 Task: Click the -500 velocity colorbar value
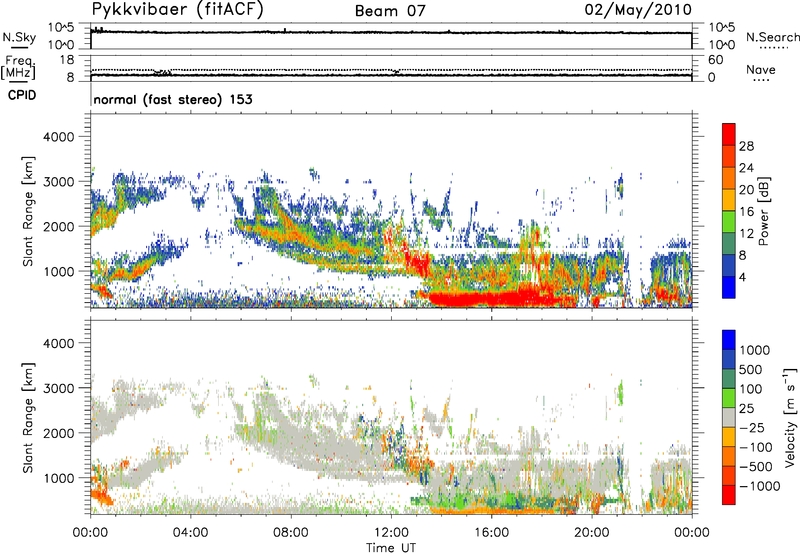coord(756,466)
